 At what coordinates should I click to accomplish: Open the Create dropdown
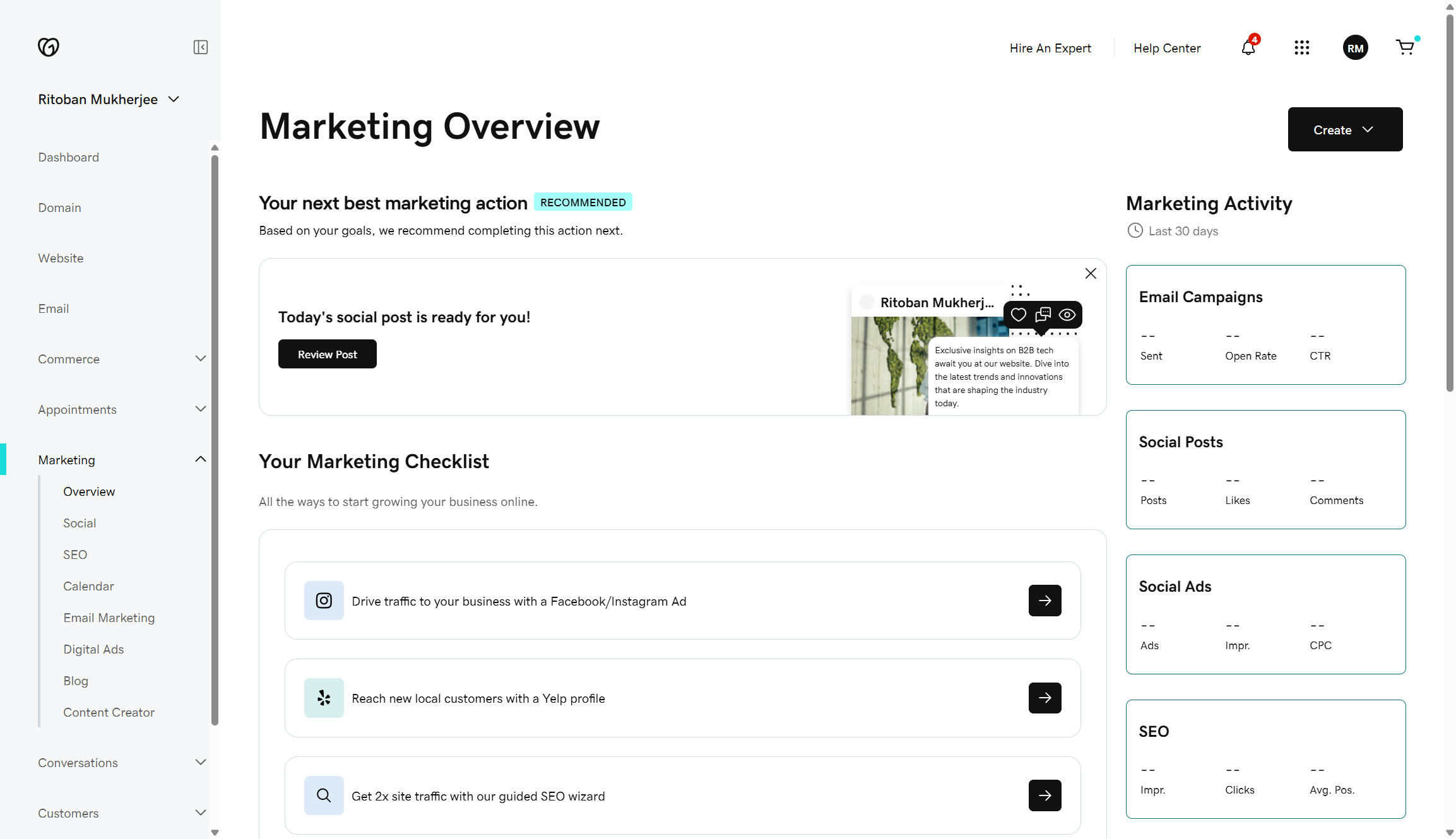coord(1345,129)
